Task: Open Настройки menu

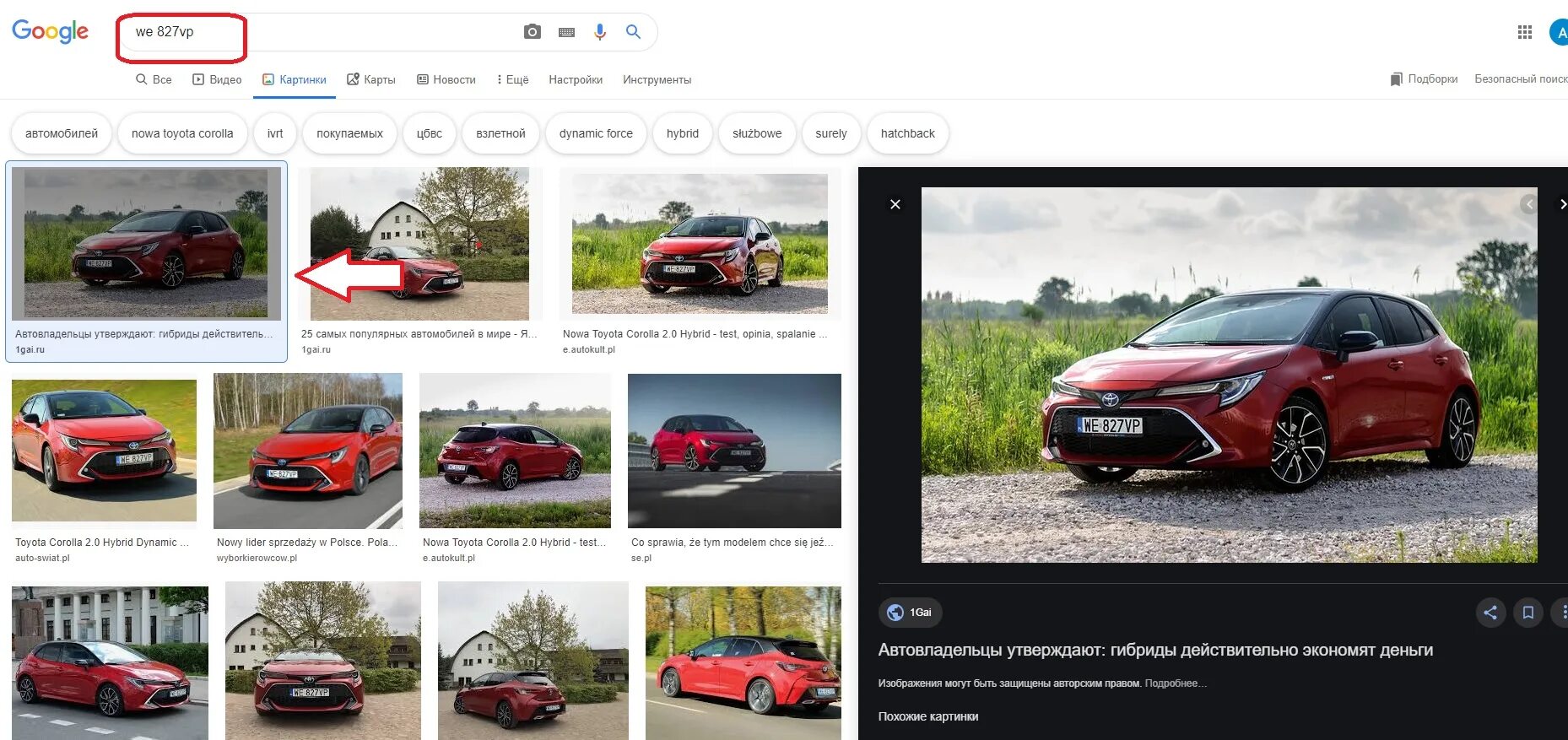Action: (x=576, y=79)
